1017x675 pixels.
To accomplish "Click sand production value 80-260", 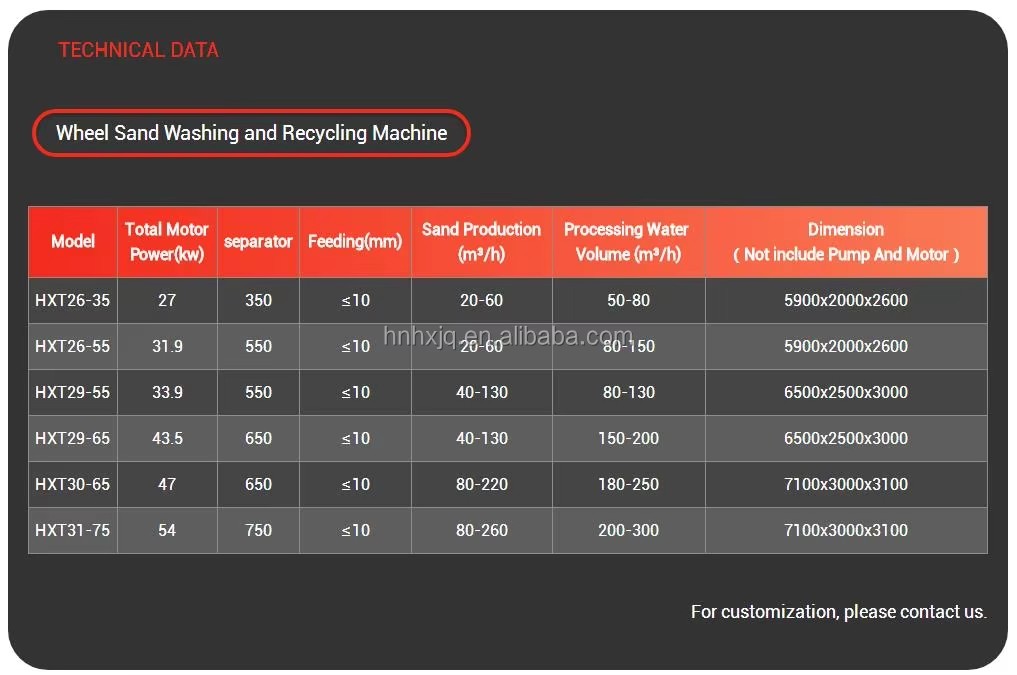I will (x=481, y=530).
